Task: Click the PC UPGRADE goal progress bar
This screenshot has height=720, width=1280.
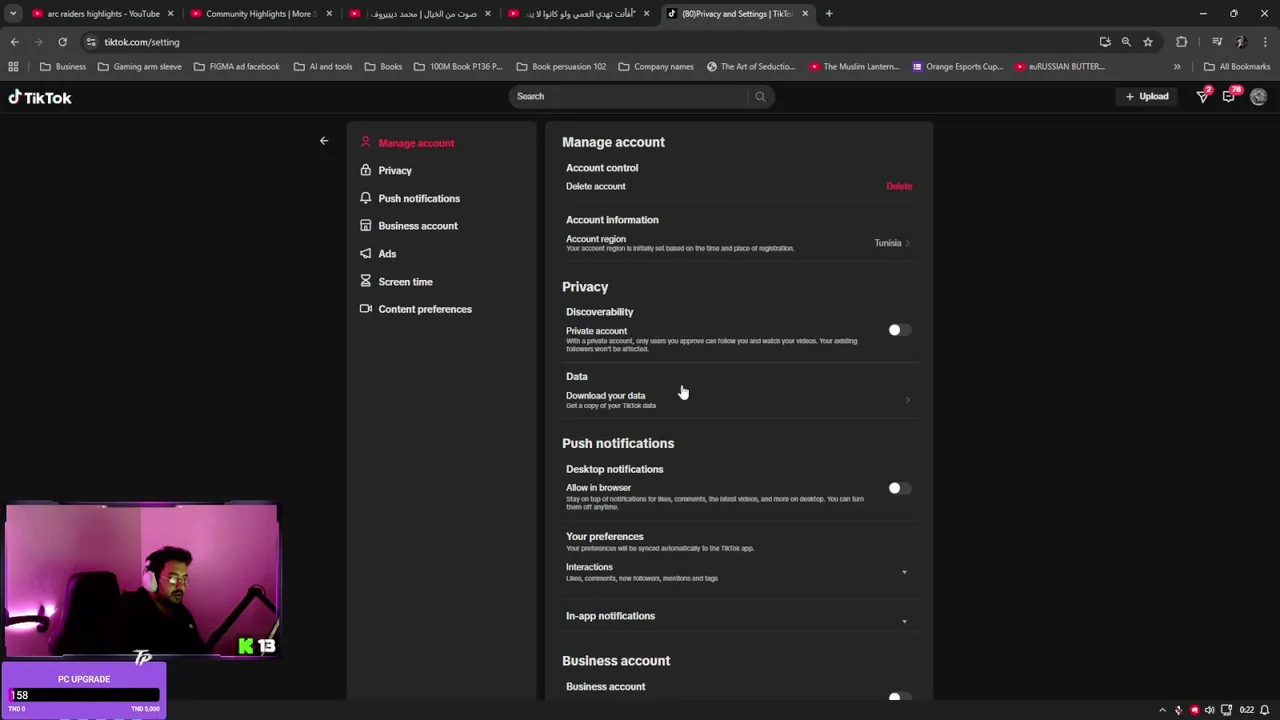Action: pyautogui.click(x=84, y=695)
